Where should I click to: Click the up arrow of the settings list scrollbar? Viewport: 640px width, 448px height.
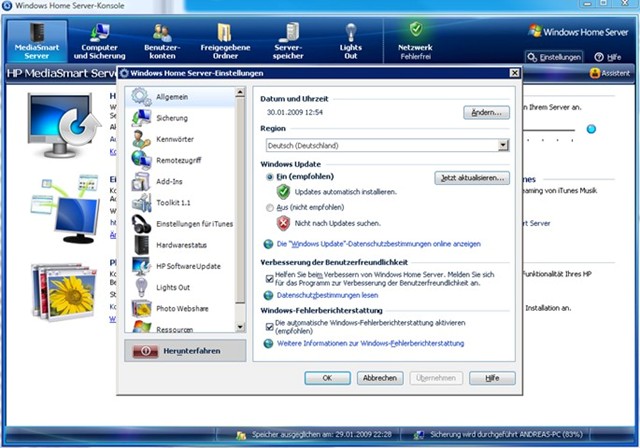240,92
